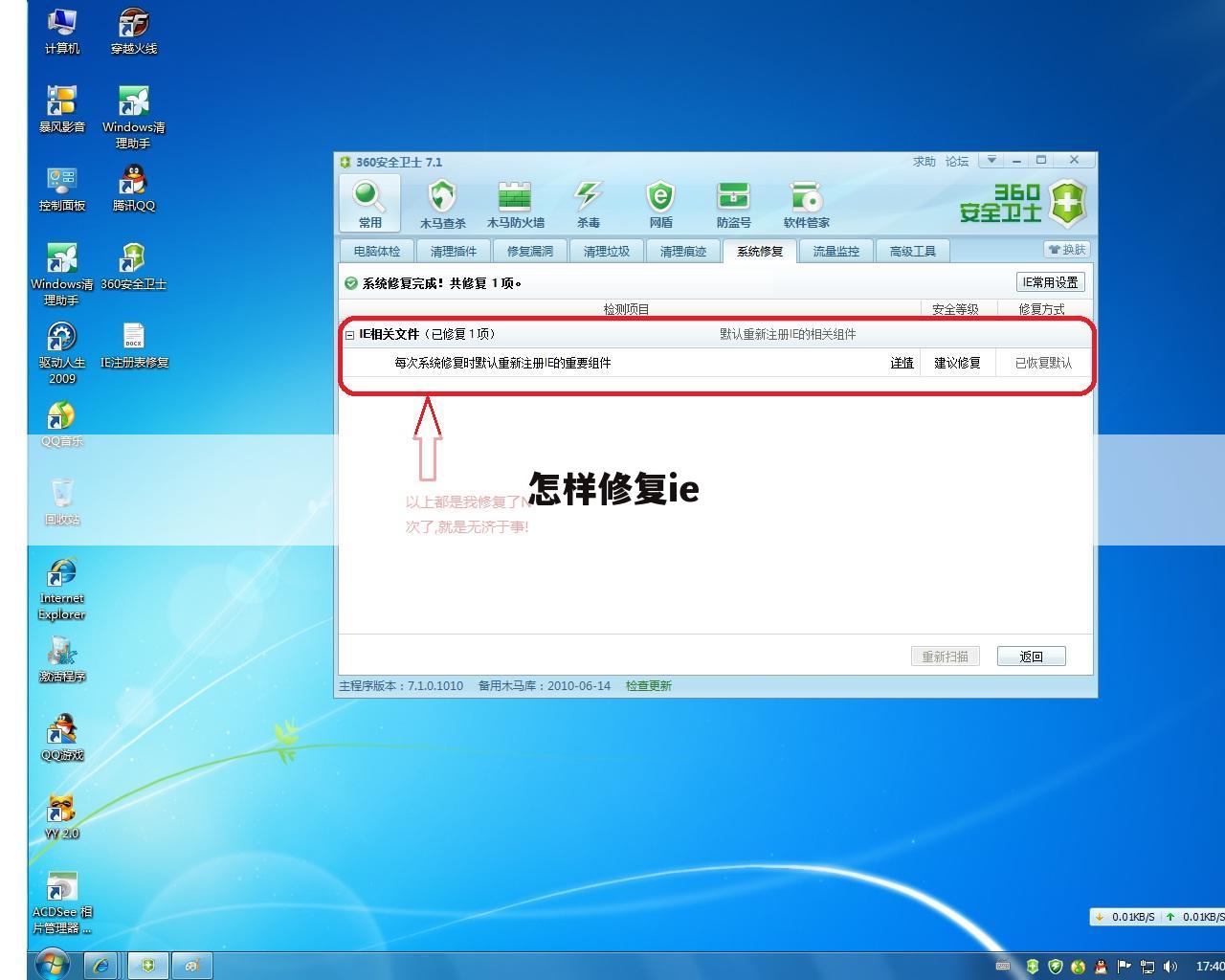Open 暴风影音 desktop shortcut
This screenshot has height=980, width=1225.
click(x=61, y=109)
